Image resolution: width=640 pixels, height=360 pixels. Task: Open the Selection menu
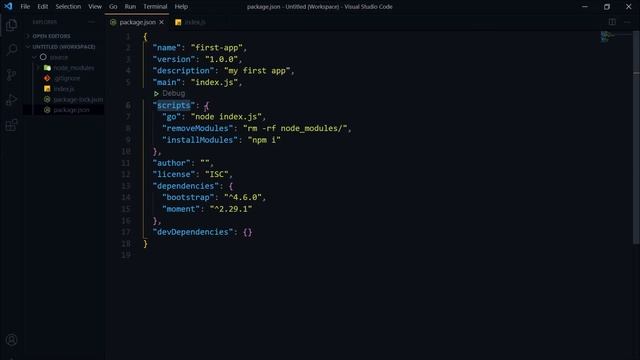coord(68,7)
